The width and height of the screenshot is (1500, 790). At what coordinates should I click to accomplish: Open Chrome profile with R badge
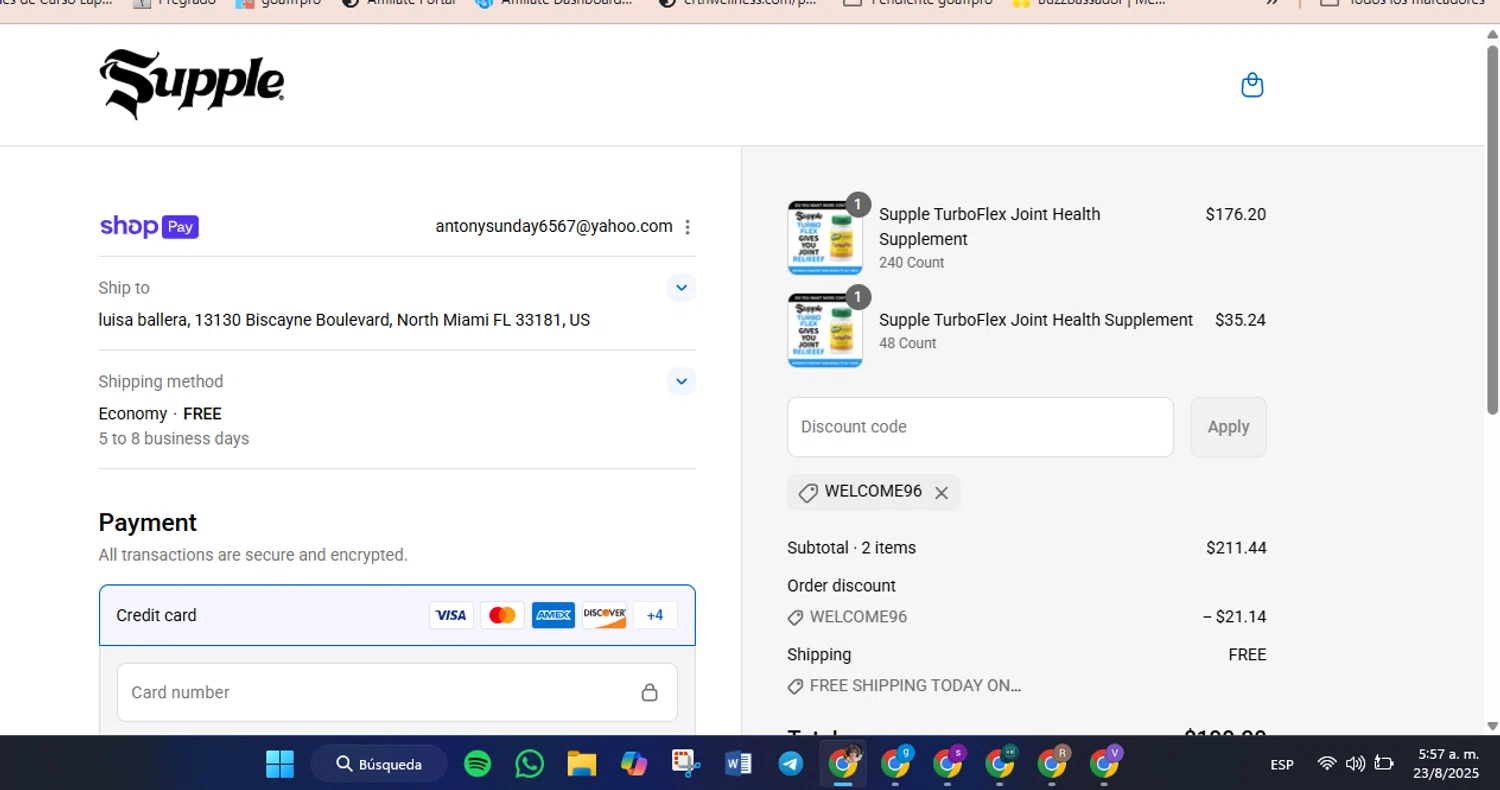click(1052, 764)
